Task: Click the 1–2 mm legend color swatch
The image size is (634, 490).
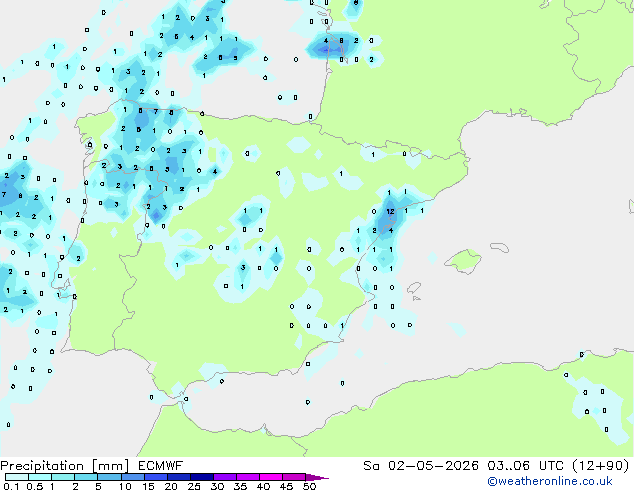Action: coord(63,477)
